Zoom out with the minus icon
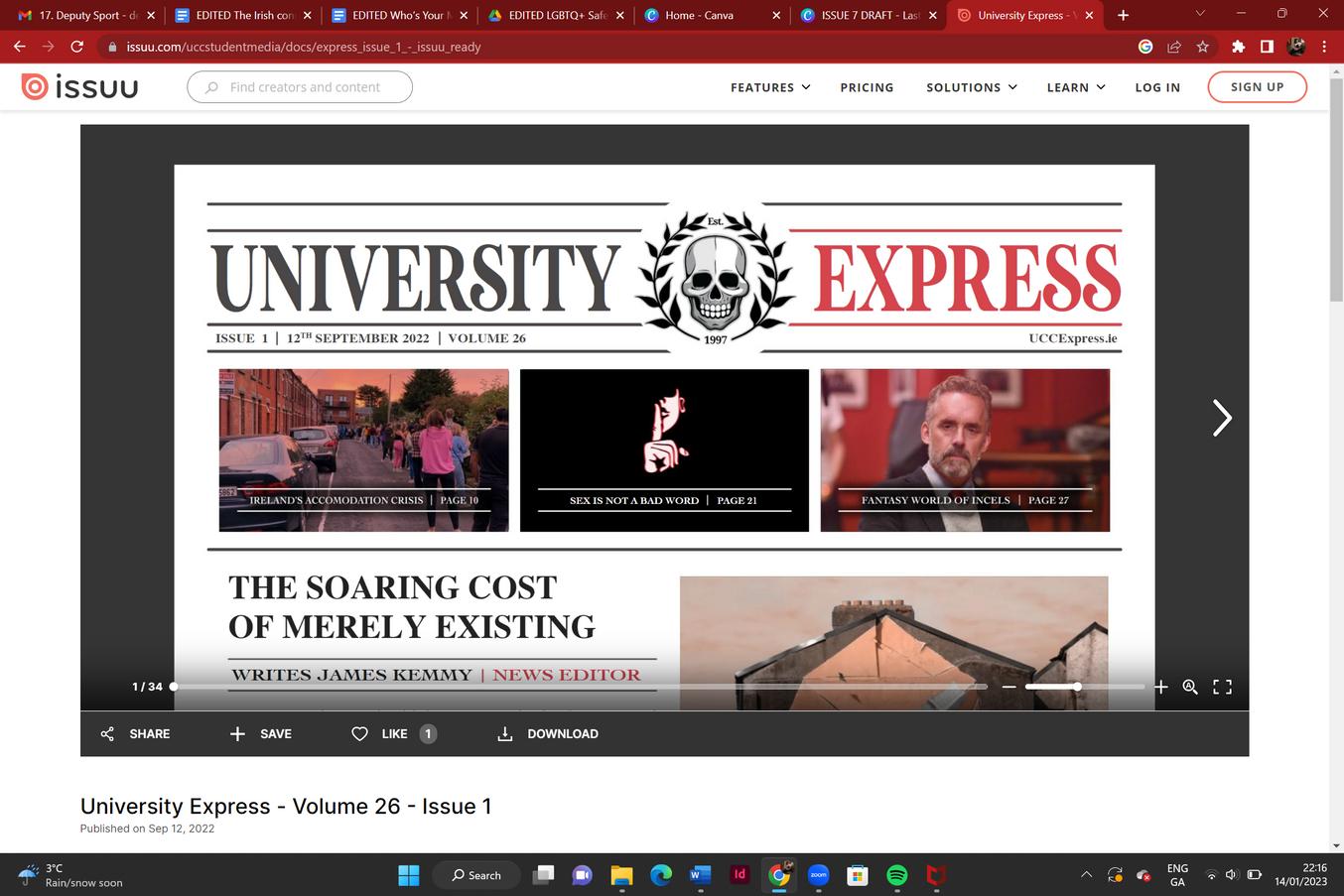This screenshot has height=896, width=1344. pos(1008,687)
